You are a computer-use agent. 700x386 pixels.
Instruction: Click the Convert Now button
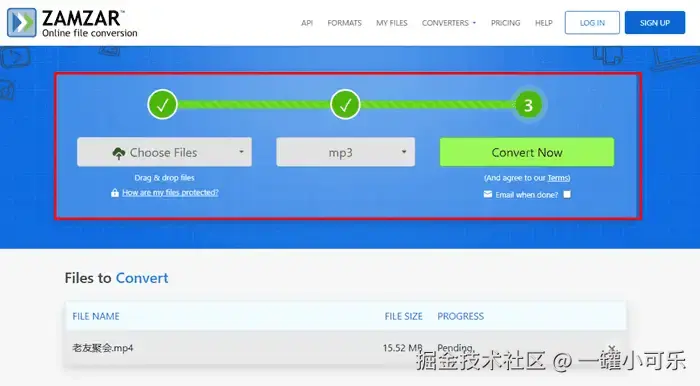tap(527, 152)
